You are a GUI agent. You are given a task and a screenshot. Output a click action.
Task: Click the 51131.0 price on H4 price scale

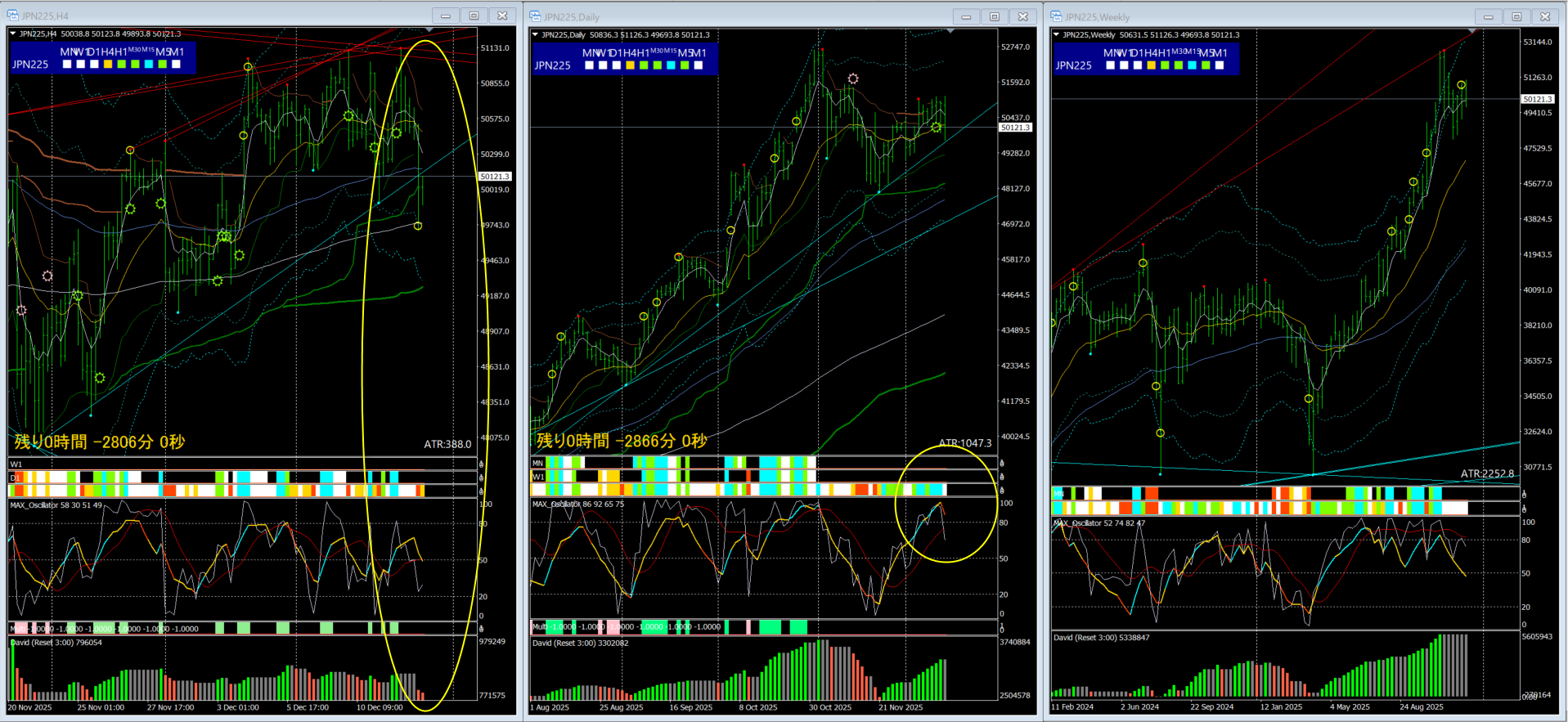(495, 48)
